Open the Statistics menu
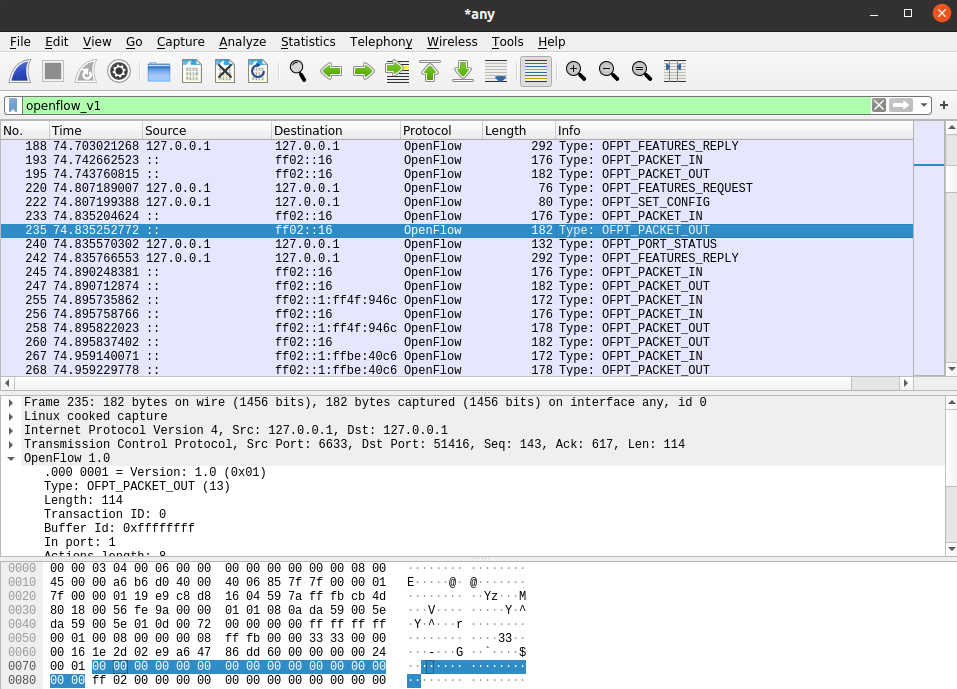This screenshot has width=957, height=689. [307, 41]
